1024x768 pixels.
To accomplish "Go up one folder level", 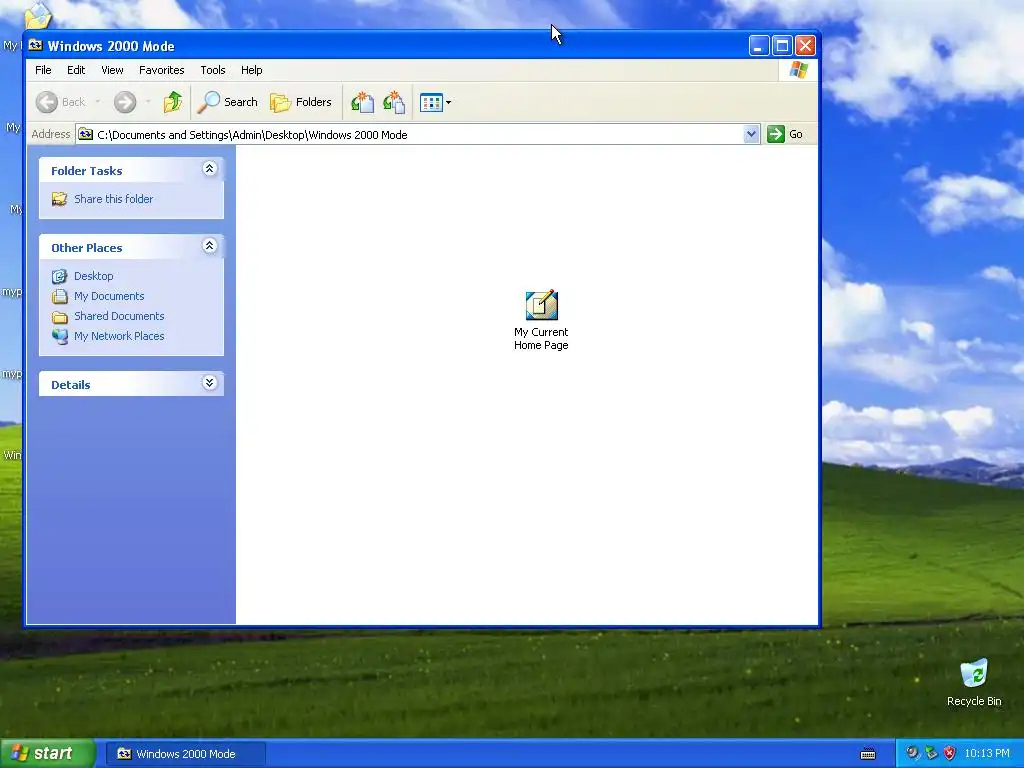I will pyautogui.click(x=173, y=102).
